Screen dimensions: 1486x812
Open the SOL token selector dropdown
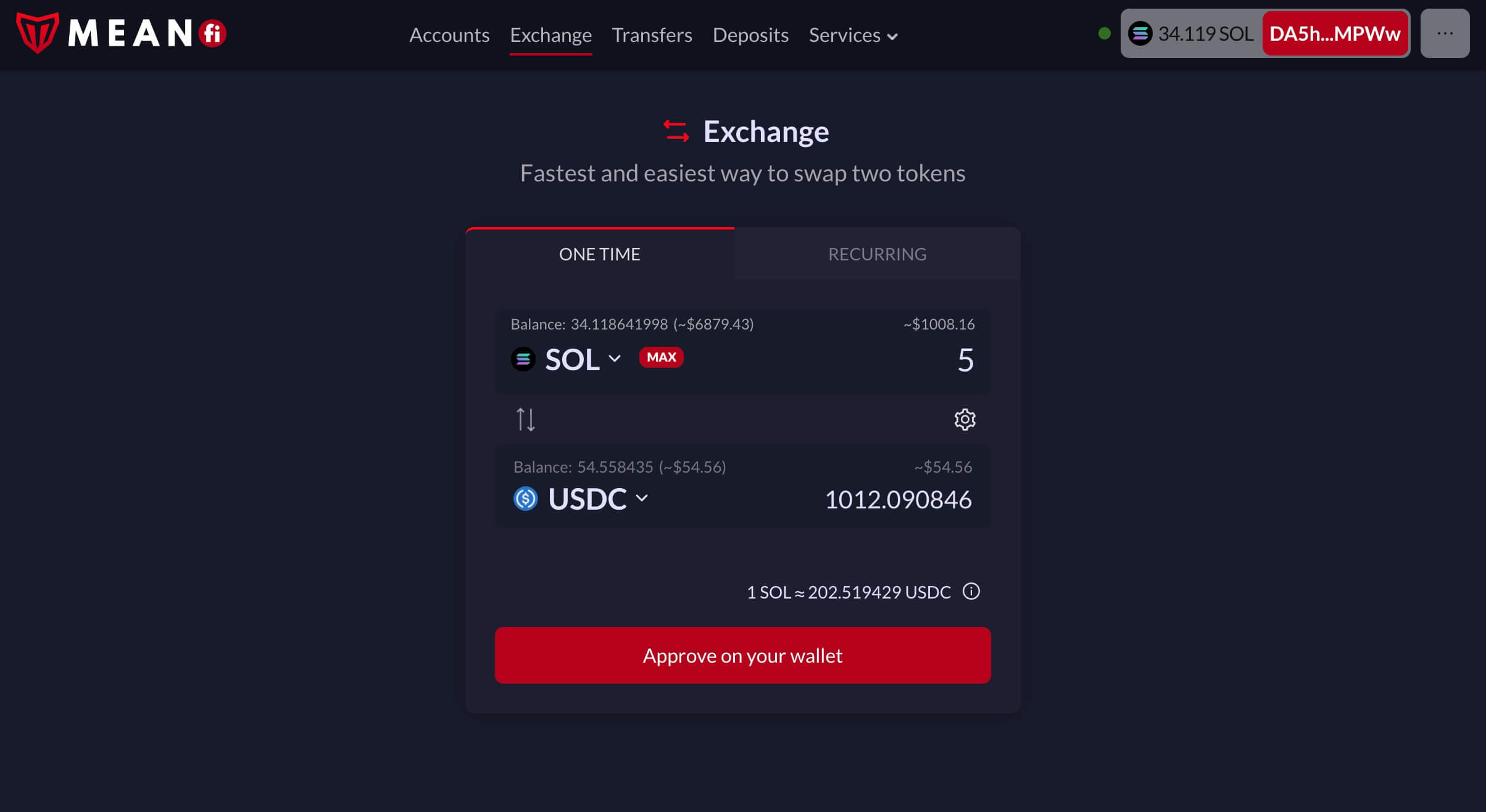pos(583,358)
